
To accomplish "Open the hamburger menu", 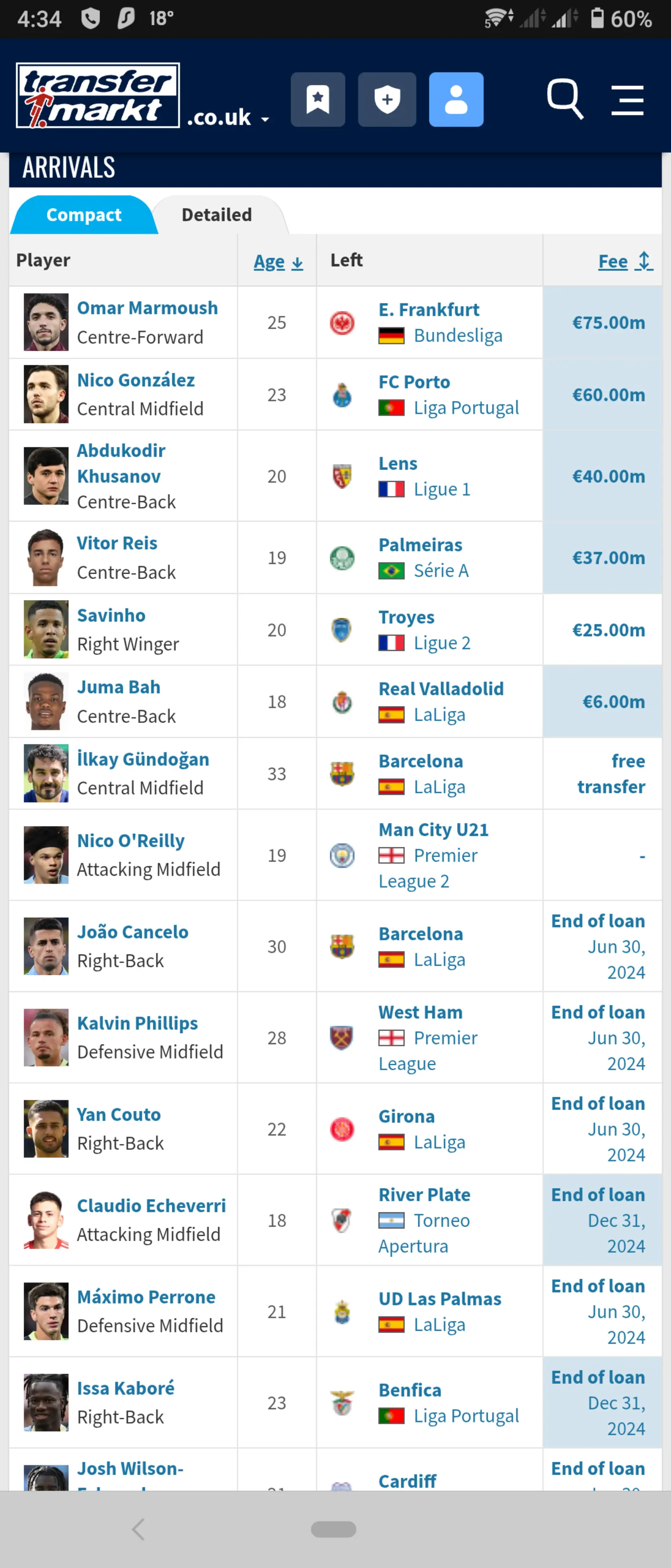I will pos(628,100).
